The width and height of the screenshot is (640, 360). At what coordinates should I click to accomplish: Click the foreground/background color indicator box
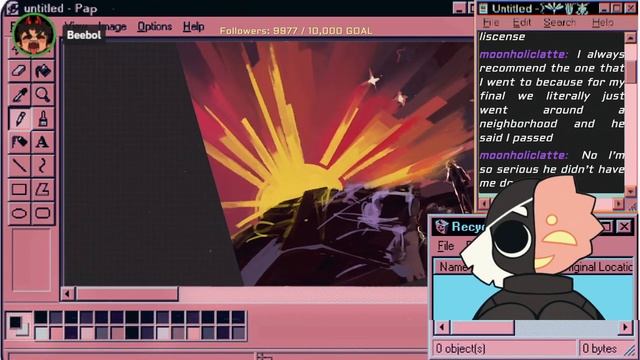pyautogui.click(x=19, y=326)
